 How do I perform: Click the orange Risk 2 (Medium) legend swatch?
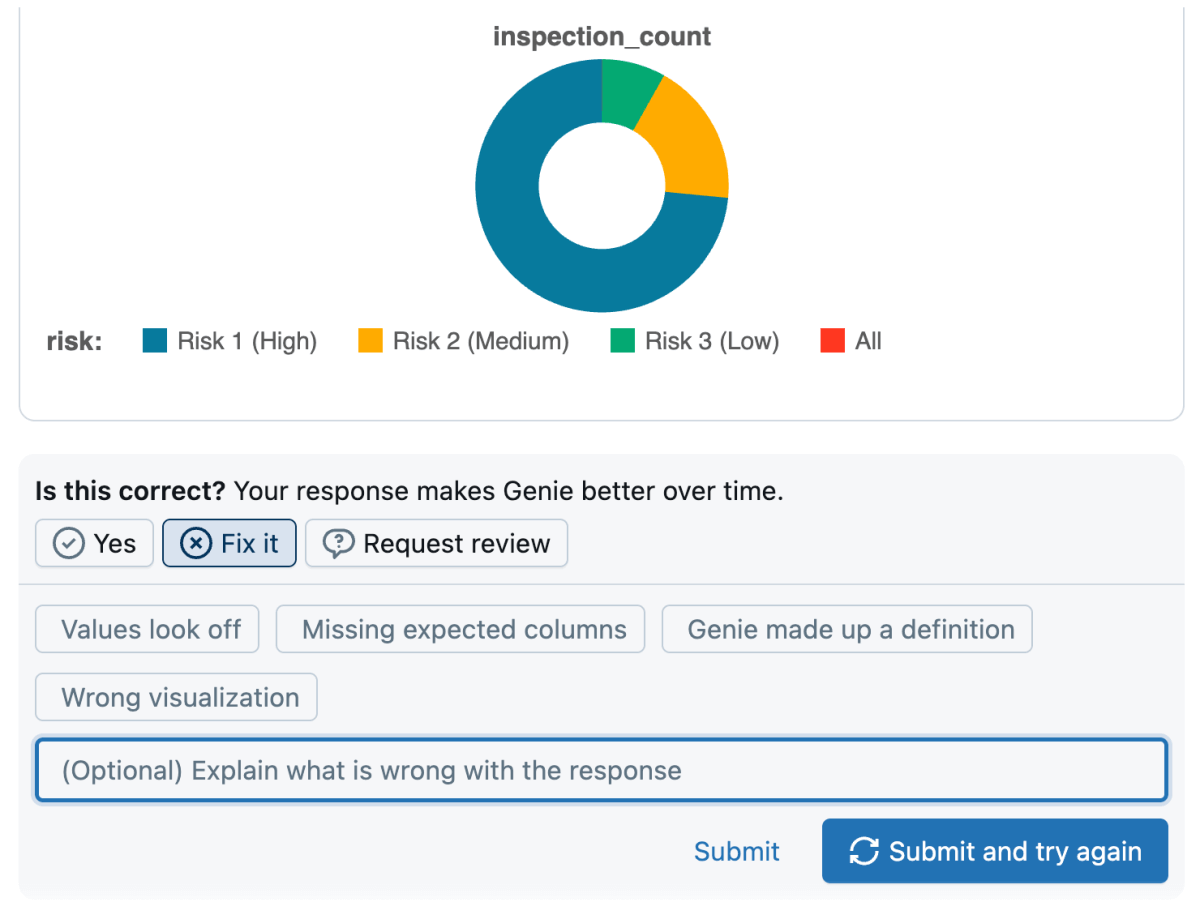pyautogui.click(x=370, y=341)
